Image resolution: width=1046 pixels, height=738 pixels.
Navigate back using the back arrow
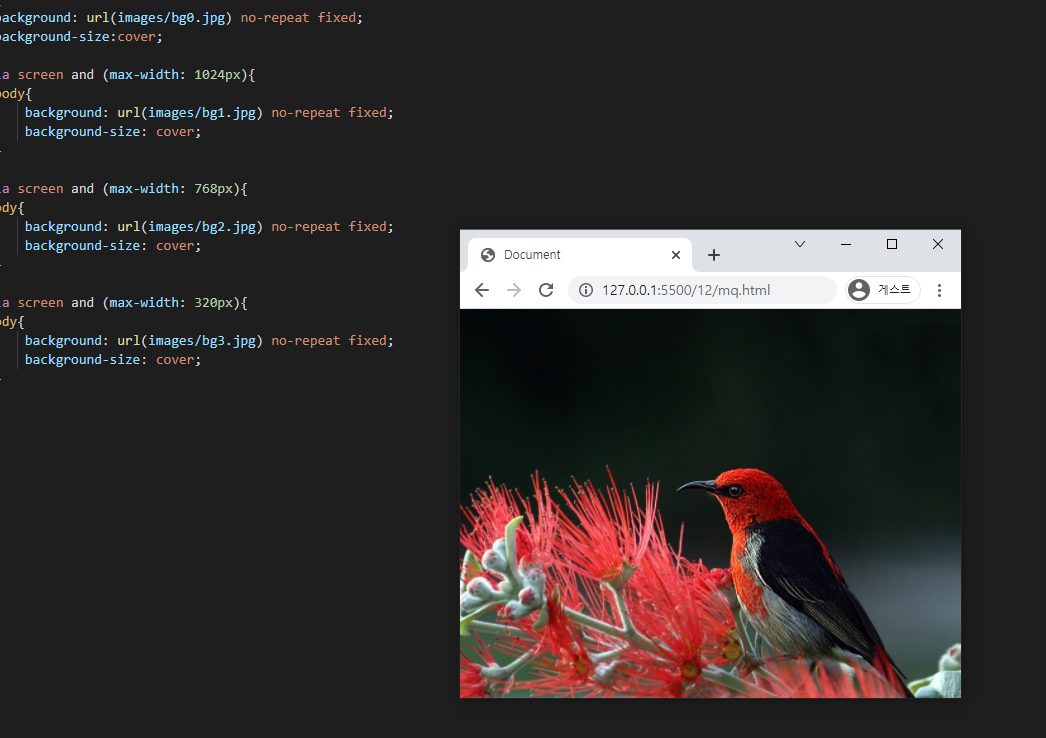482,289
